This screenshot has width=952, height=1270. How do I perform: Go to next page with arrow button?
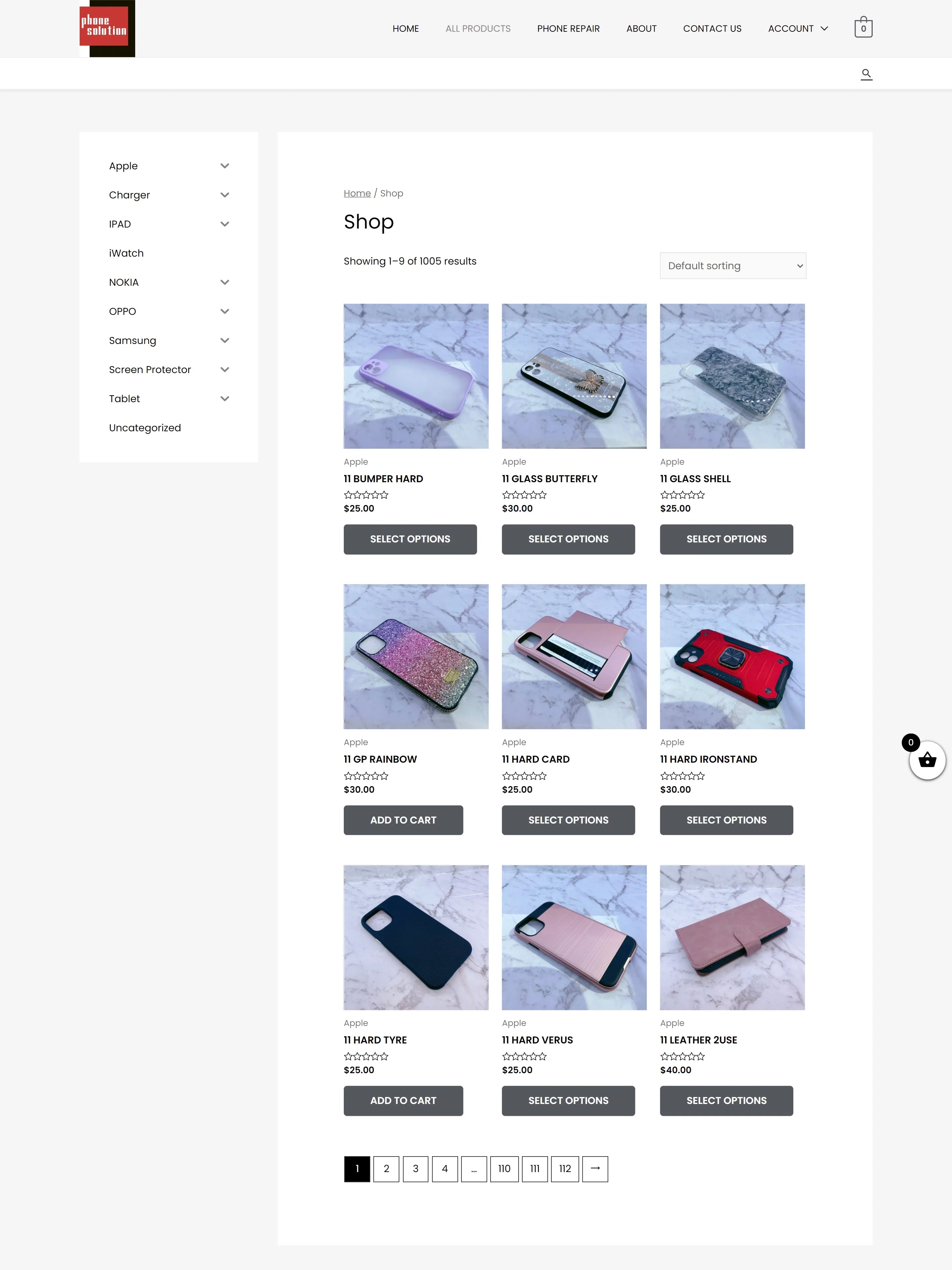pos(595,1168)
